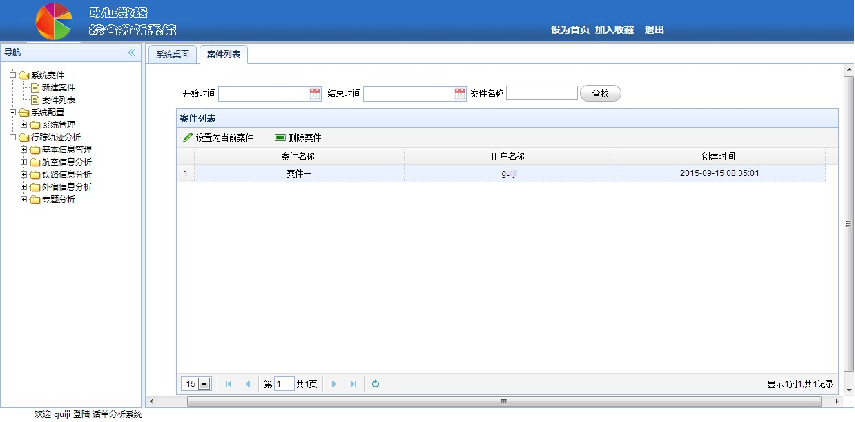Select the 案件一 cell in the table
The width and height of the screenshot is (855, 422).
tap(299, 173)
